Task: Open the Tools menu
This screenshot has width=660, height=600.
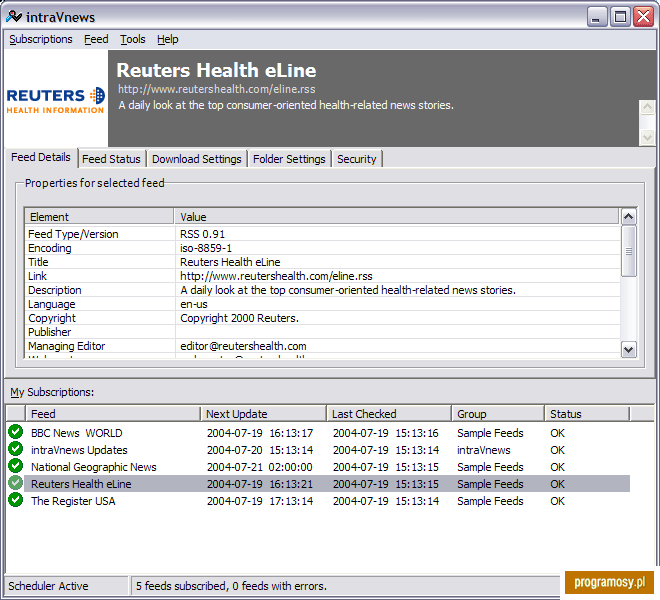Action: (x=133, y=39)
